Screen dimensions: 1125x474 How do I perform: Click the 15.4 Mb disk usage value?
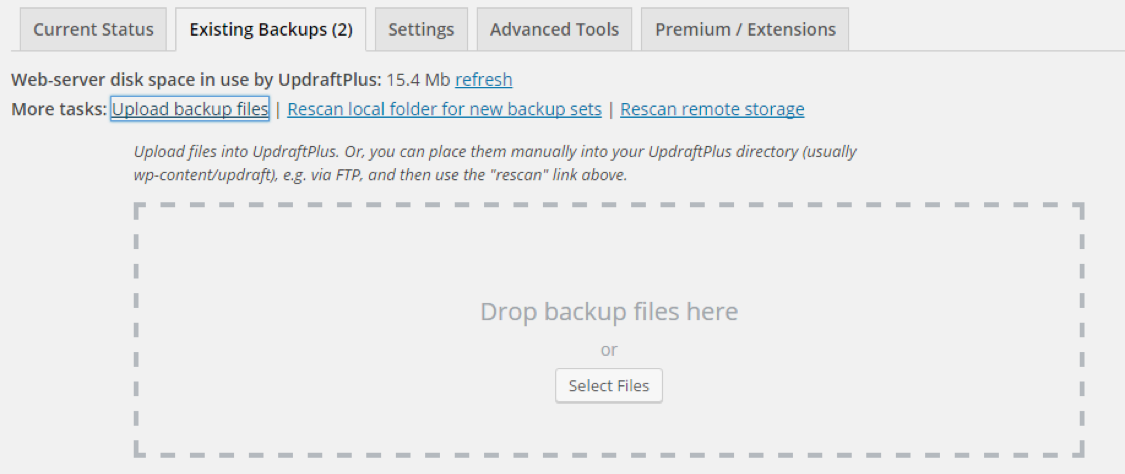click(x=418, y=79)
